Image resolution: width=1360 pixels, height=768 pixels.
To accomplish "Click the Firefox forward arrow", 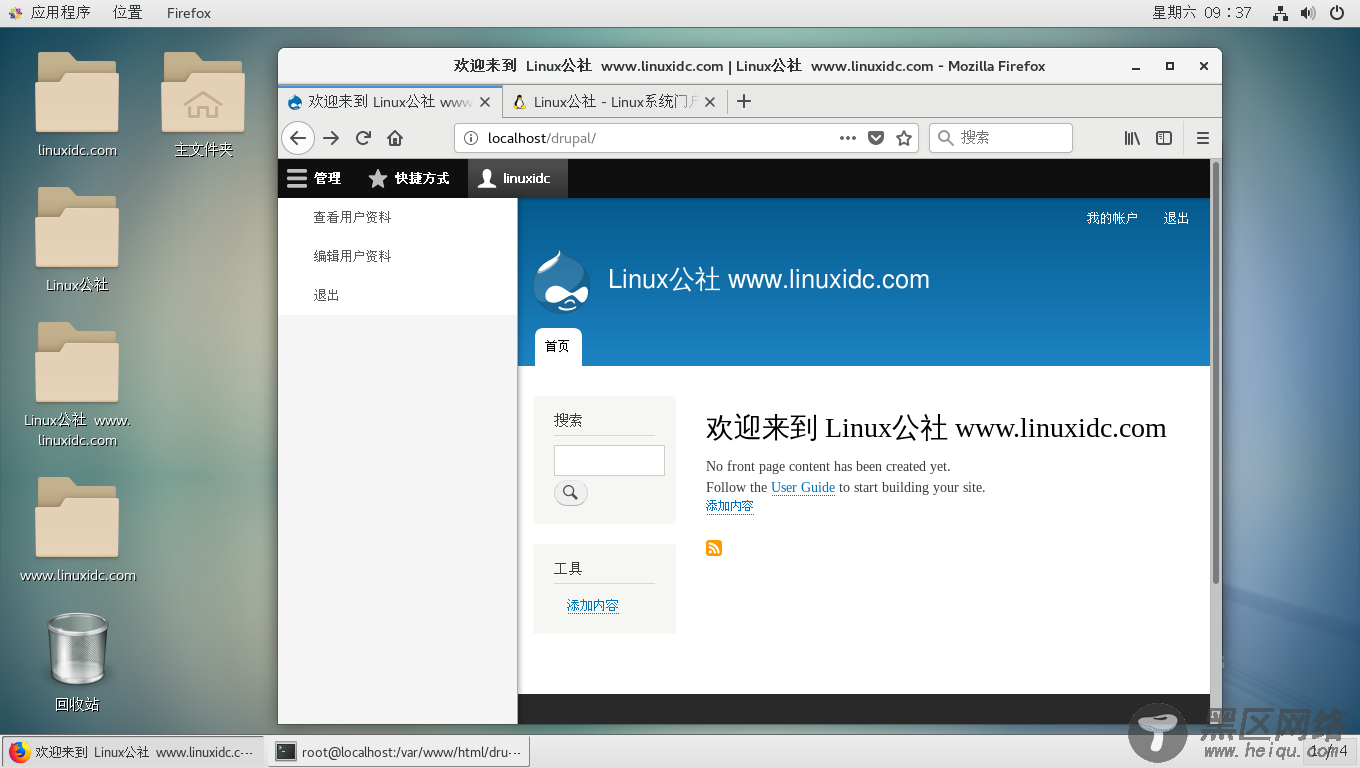I will click(331, 138).
